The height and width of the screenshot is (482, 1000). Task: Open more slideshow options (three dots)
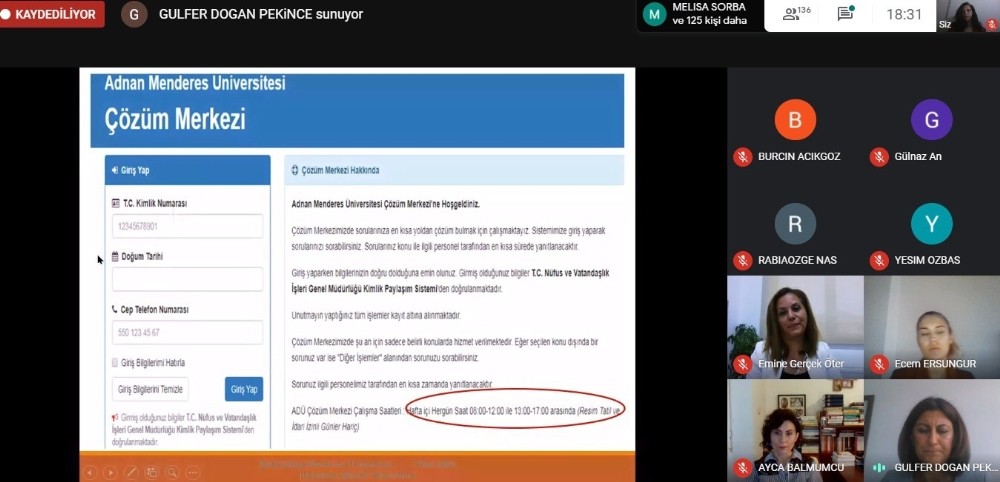tap(194, 472)
